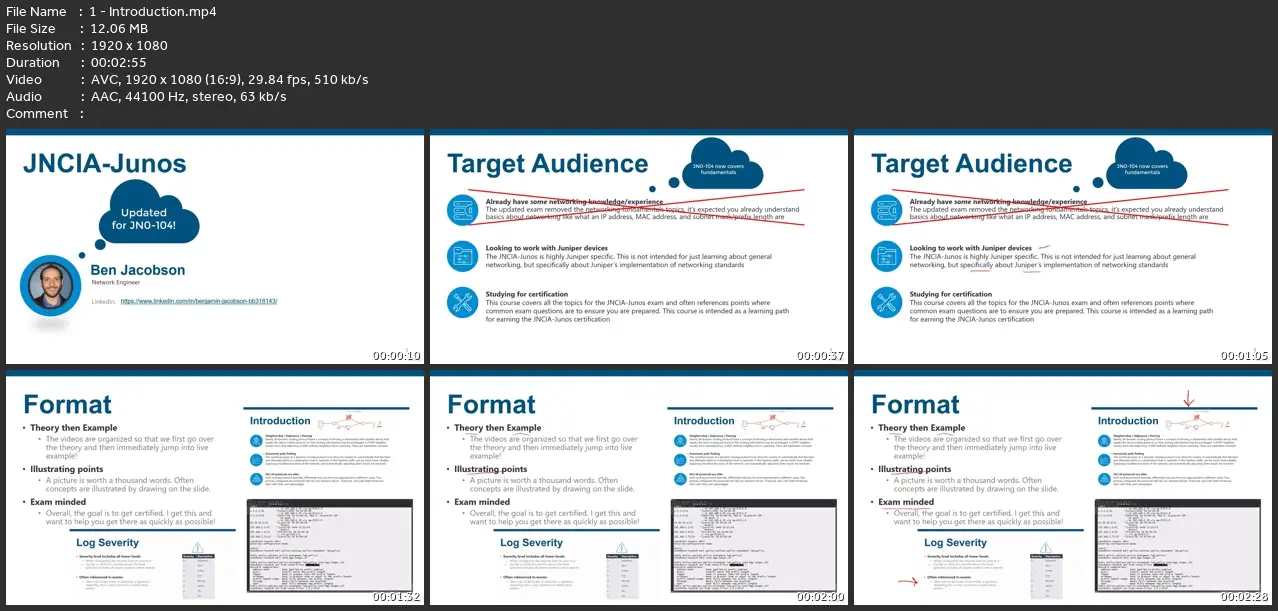Click the 'Format' title in 00:02:00 slide
This screenshot has height=611, width=1278.
[x=491, y=404]
